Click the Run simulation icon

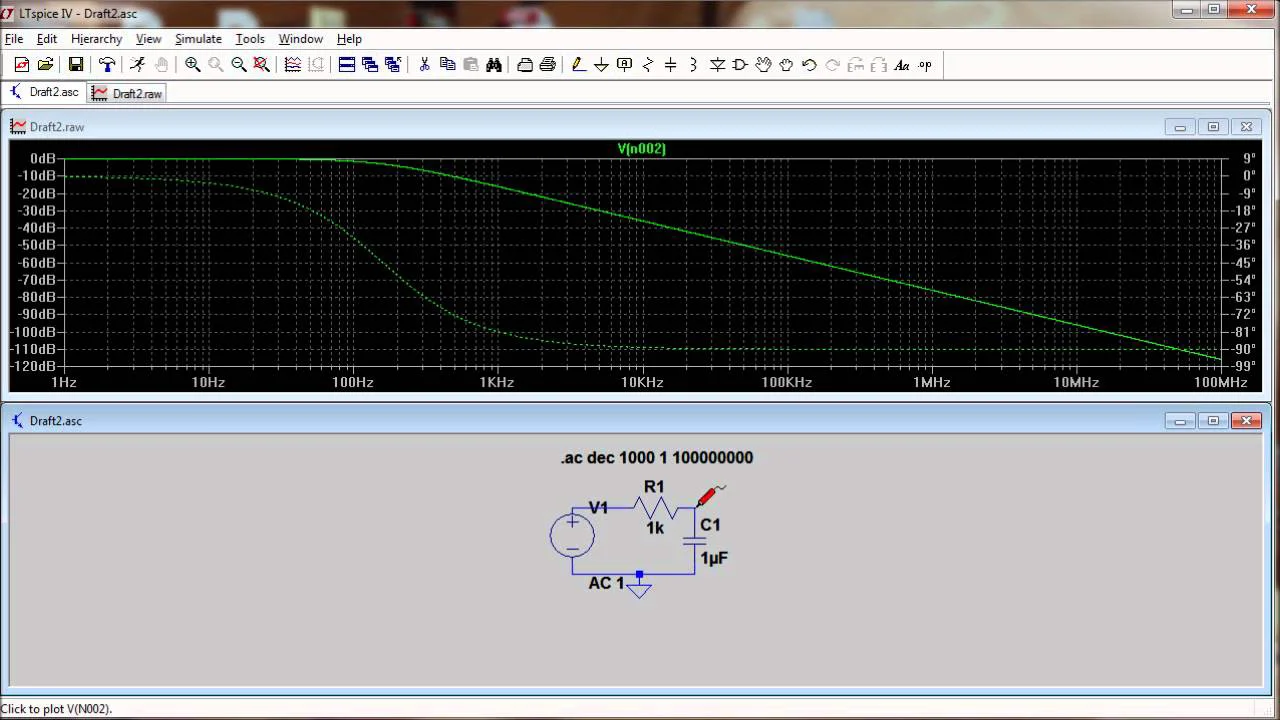137,65
